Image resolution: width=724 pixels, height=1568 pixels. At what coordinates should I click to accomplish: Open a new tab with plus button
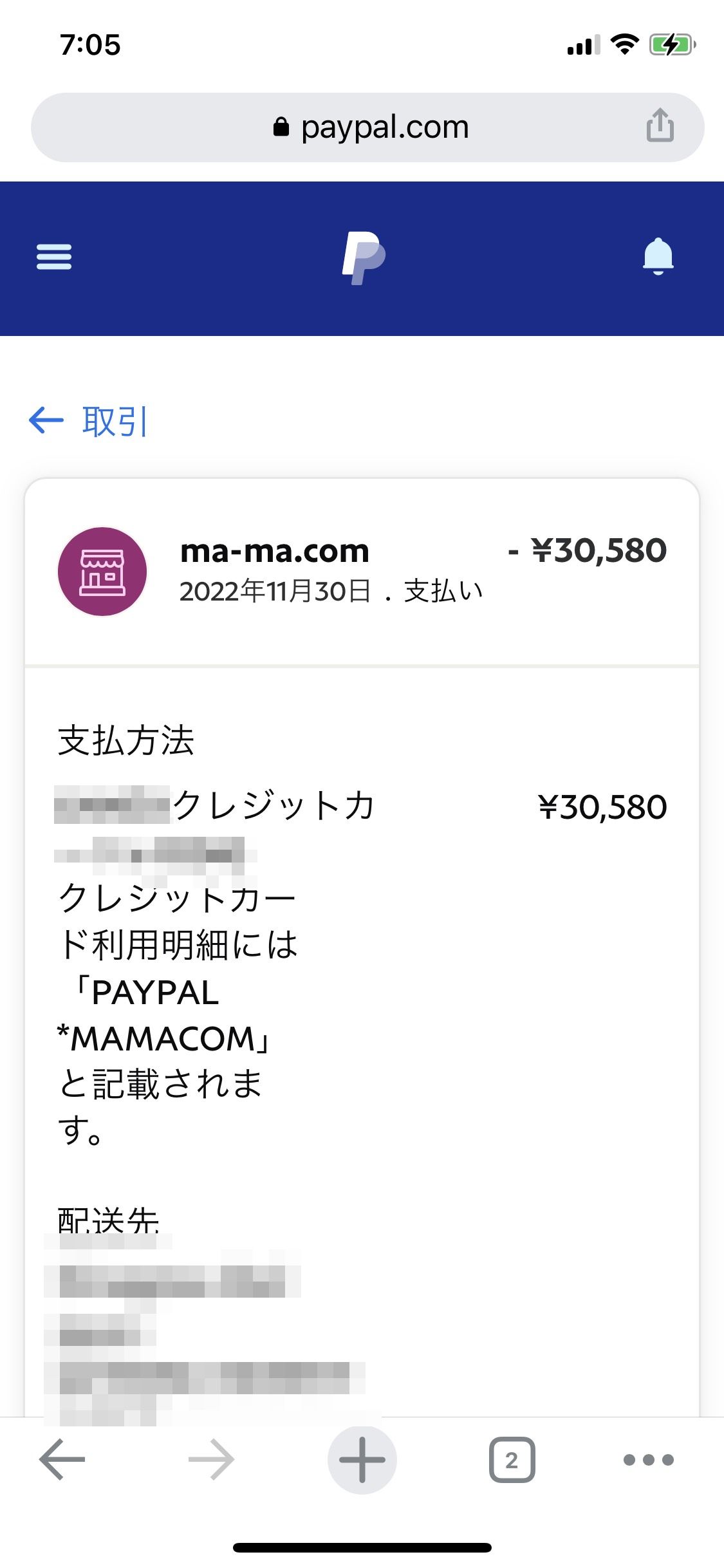coord(362,1460)
